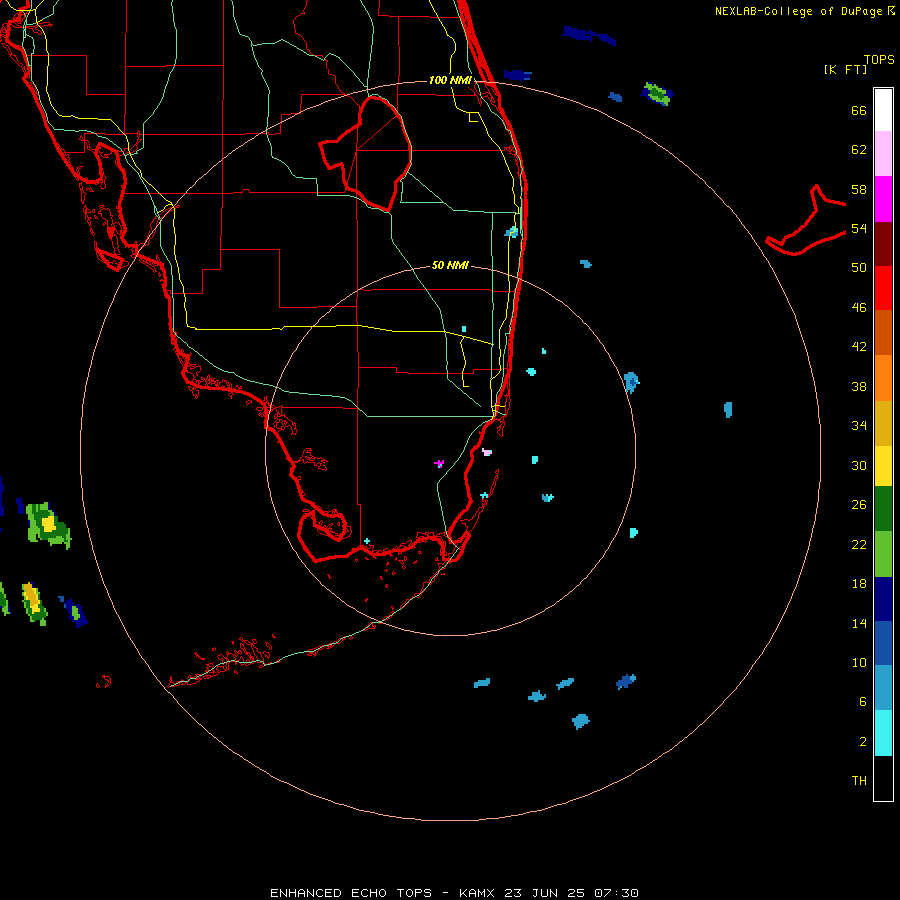This screenshot has width=900, height=900.
Task: Click the '26' legend value
Action: tap(859, 505)
